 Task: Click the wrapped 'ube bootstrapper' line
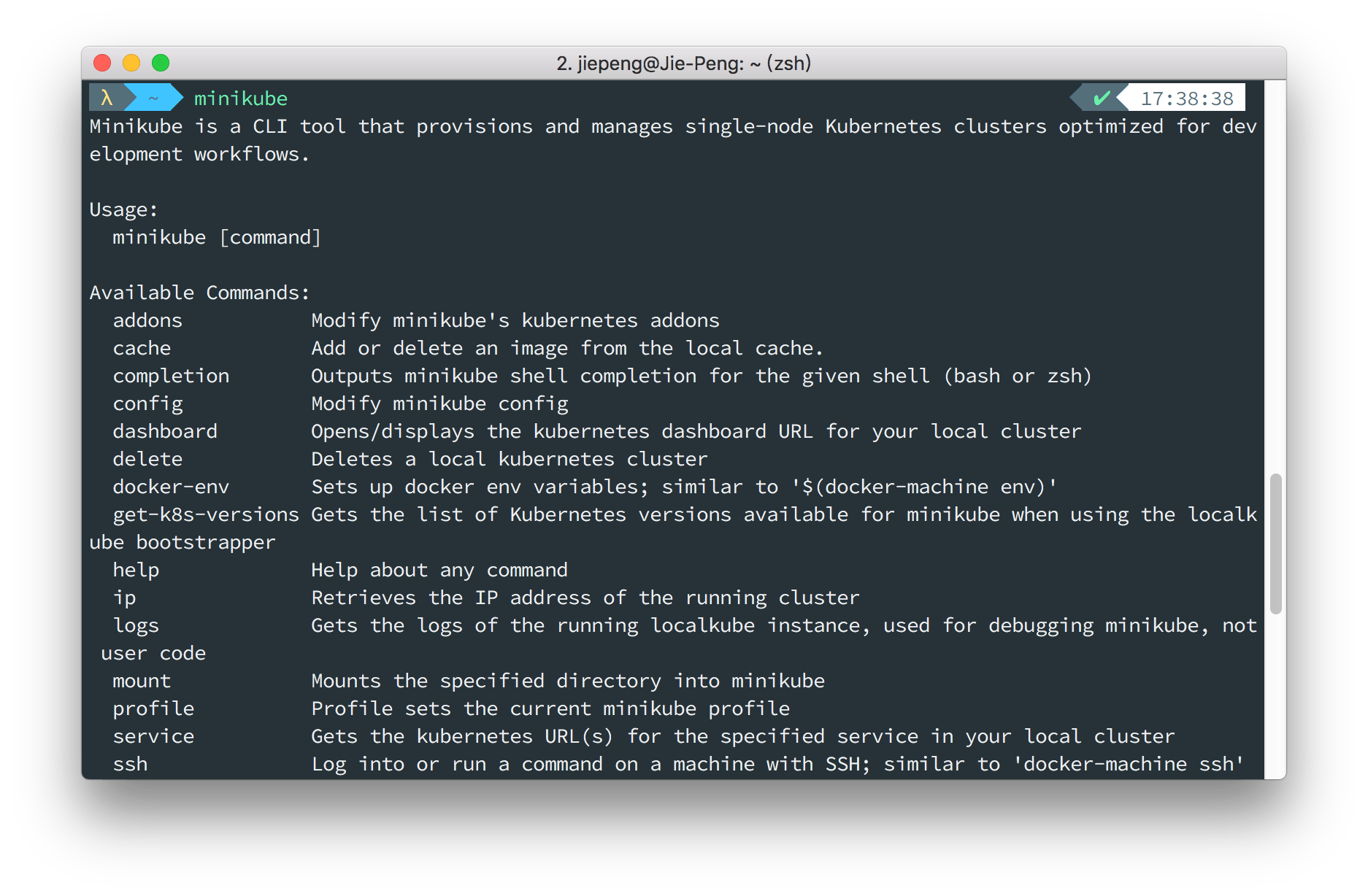click(x=182, y=543)
